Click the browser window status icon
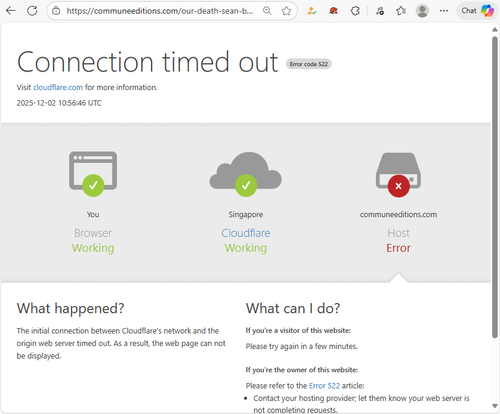Screen dimensions: 500x414 coord(93,173)
